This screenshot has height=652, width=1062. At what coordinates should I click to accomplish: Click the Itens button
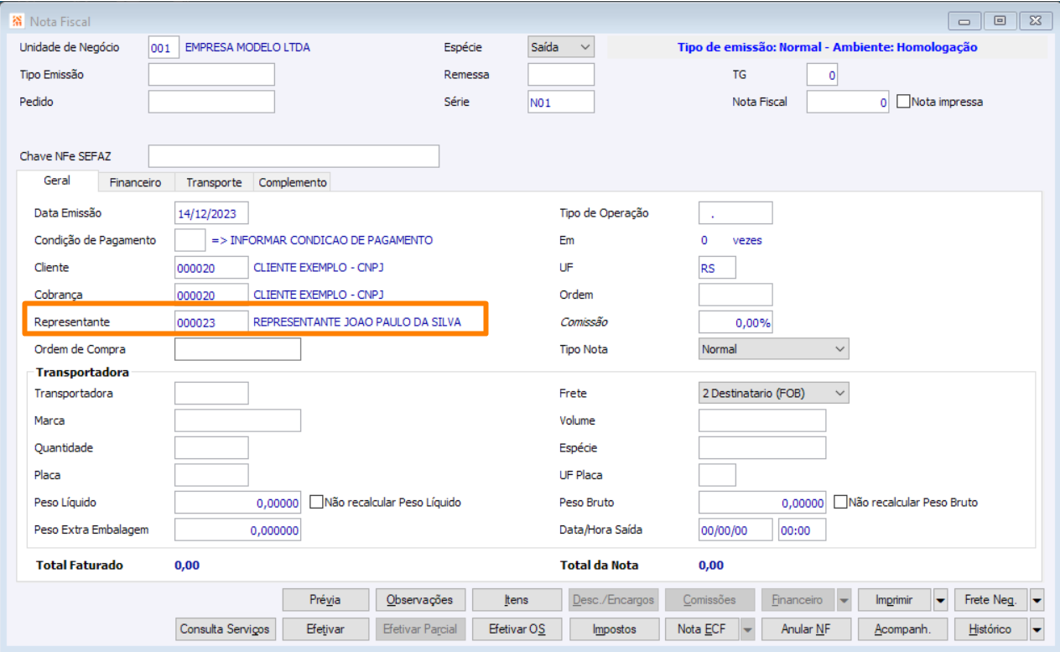click(516, 600)
